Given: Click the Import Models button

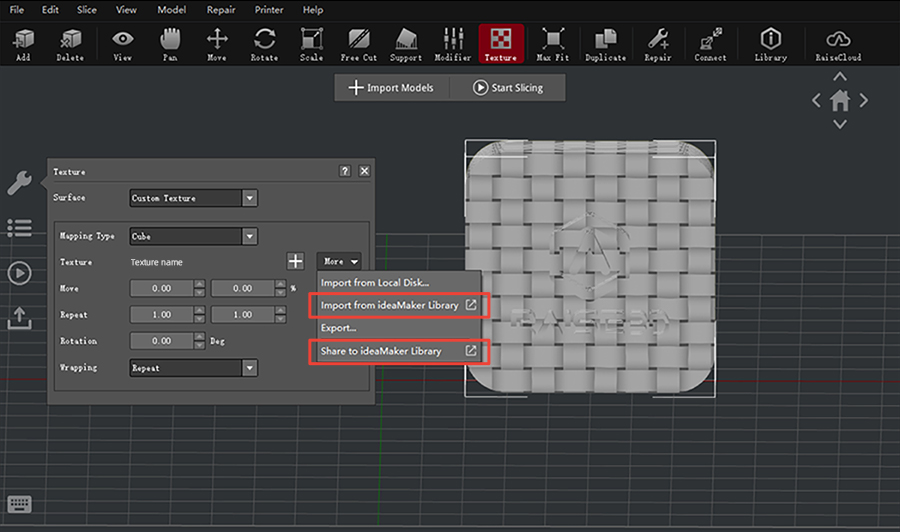Looking at the screenshot, I should pyautogui.click(x=392, y=88).
